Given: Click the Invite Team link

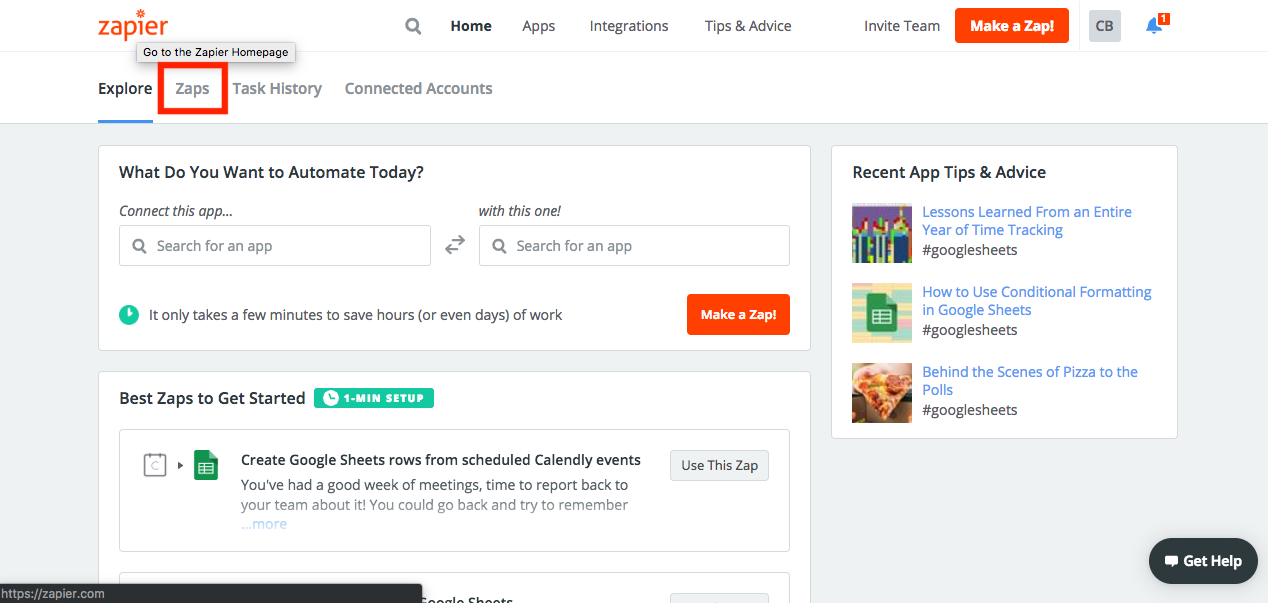Looking at the screenshot, I should coord(902,26).
